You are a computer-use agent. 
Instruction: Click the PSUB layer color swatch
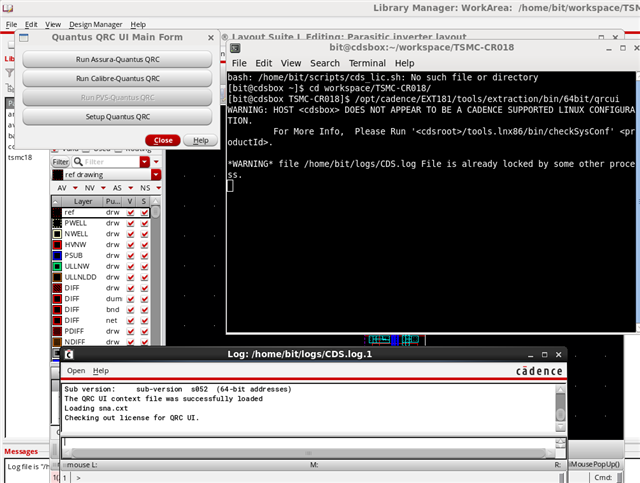point(57,256)
